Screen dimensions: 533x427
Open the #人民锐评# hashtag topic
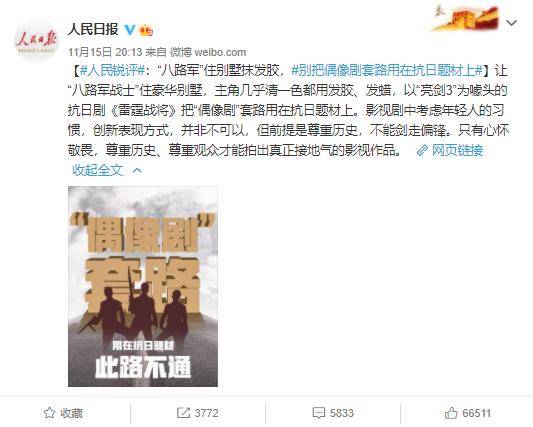pyautogui.click(x=113, y=71)
